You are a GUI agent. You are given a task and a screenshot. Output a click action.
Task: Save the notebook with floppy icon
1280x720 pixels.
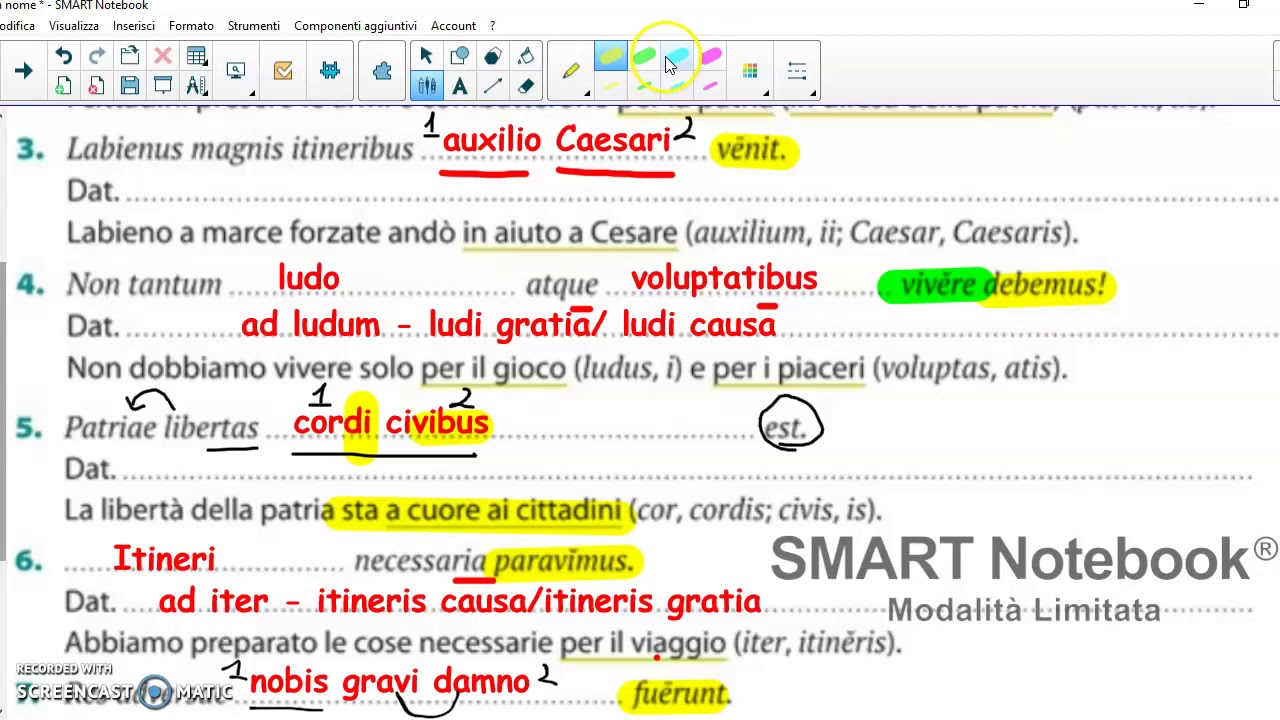click(129, 86)
